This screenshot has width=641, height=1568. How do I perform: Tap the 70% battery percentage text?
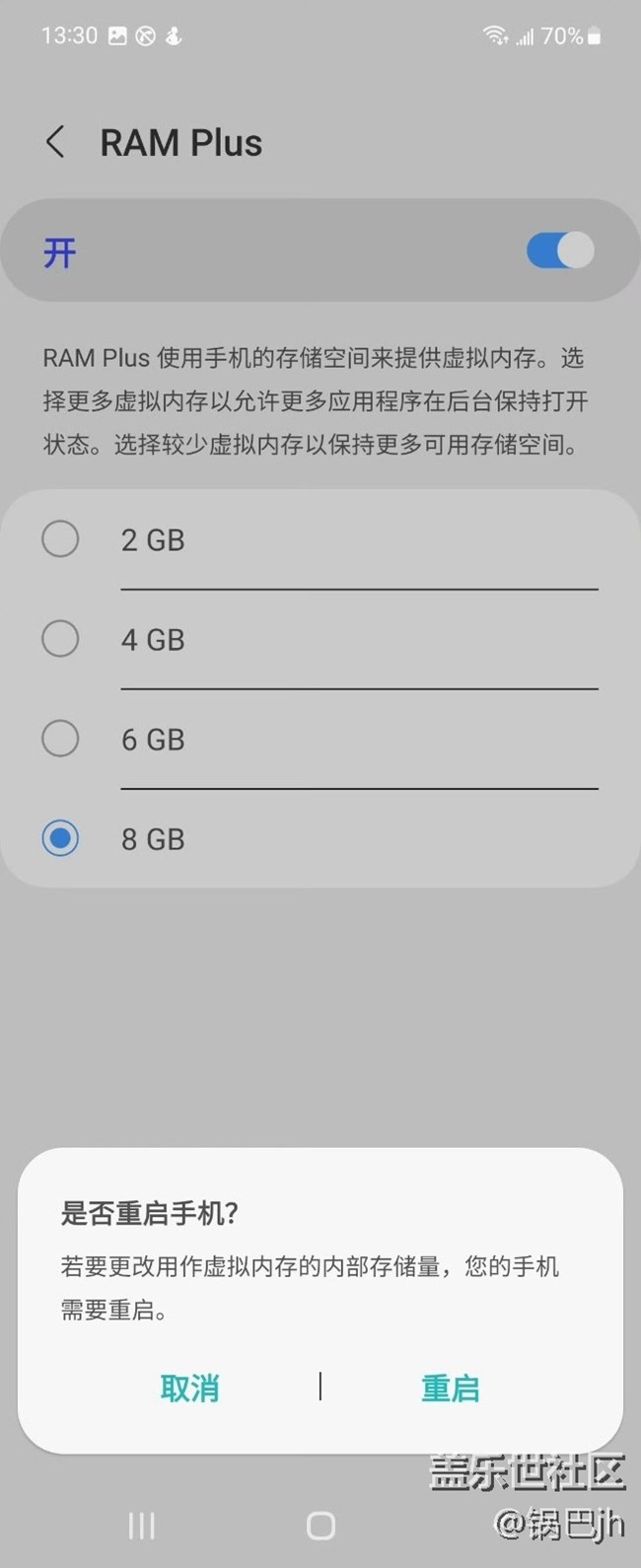click(x=562, y=36)
